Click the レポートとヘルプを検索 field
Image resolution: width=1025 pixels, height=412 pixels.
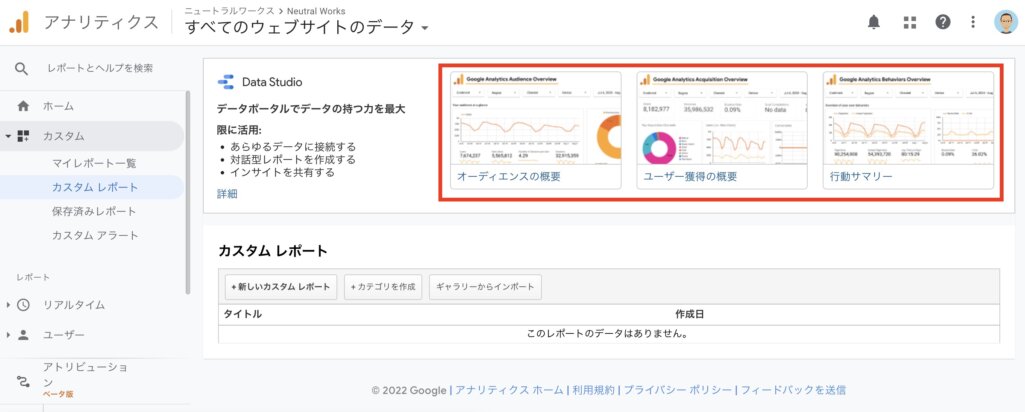tap(100, 68)
